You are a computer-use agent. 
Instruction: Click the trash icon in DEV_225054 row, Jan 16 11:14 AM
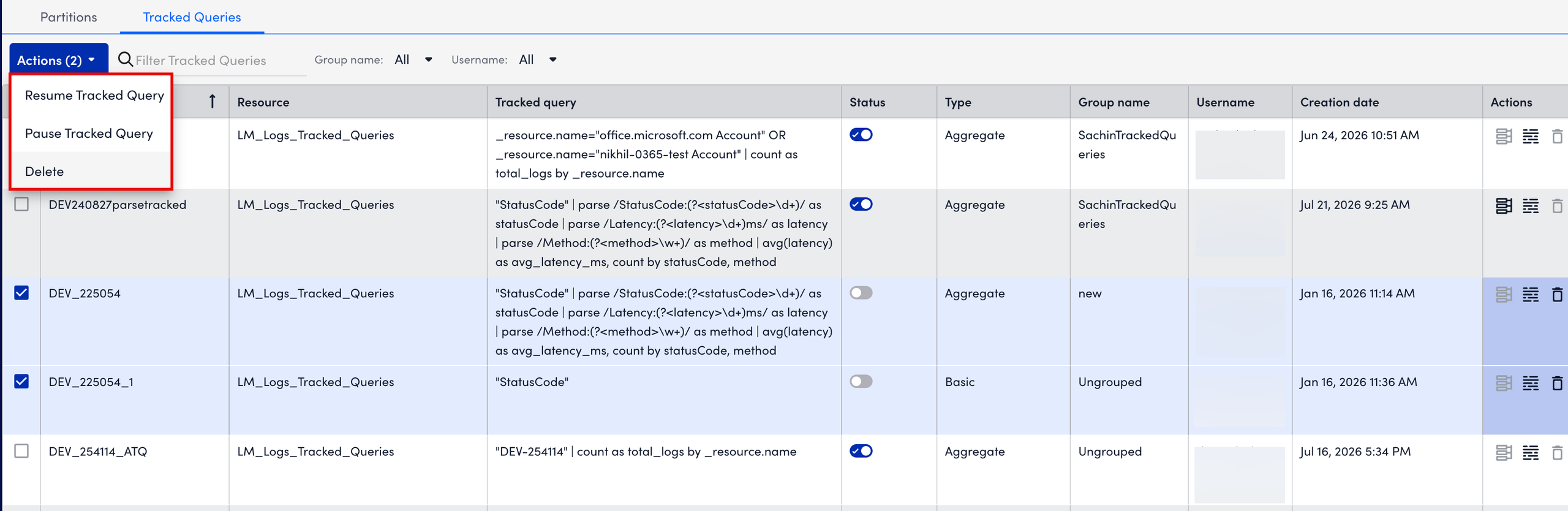pyautogui.click(x=1557, y=295)
